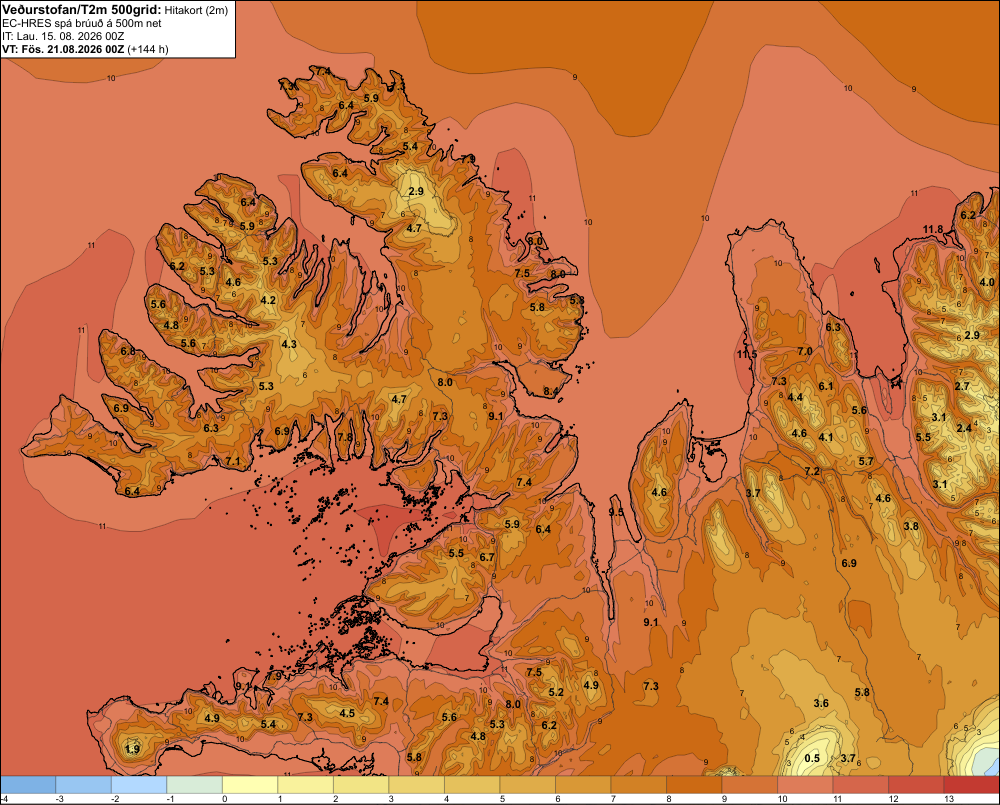Click the glacier temperature value '0.5'
The width and height of the screenshot is (1000, 805).
[x=812, y=758]
